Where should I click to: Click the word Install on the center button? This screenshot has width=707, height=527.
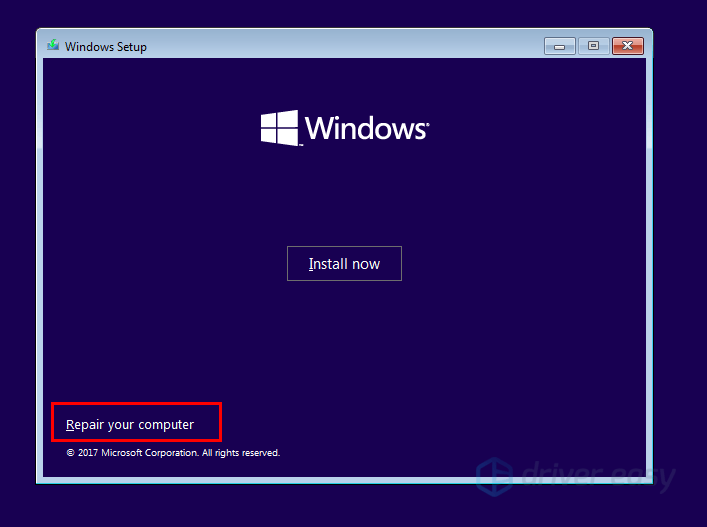327,264
